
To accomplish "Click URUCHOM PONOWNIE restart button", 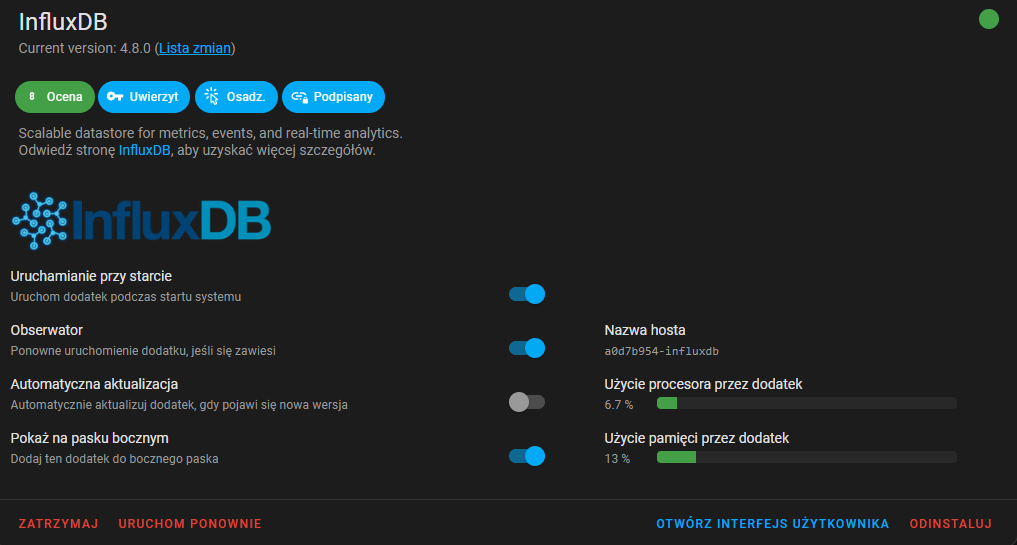I will pyautogui.click(x=190, y=524).
